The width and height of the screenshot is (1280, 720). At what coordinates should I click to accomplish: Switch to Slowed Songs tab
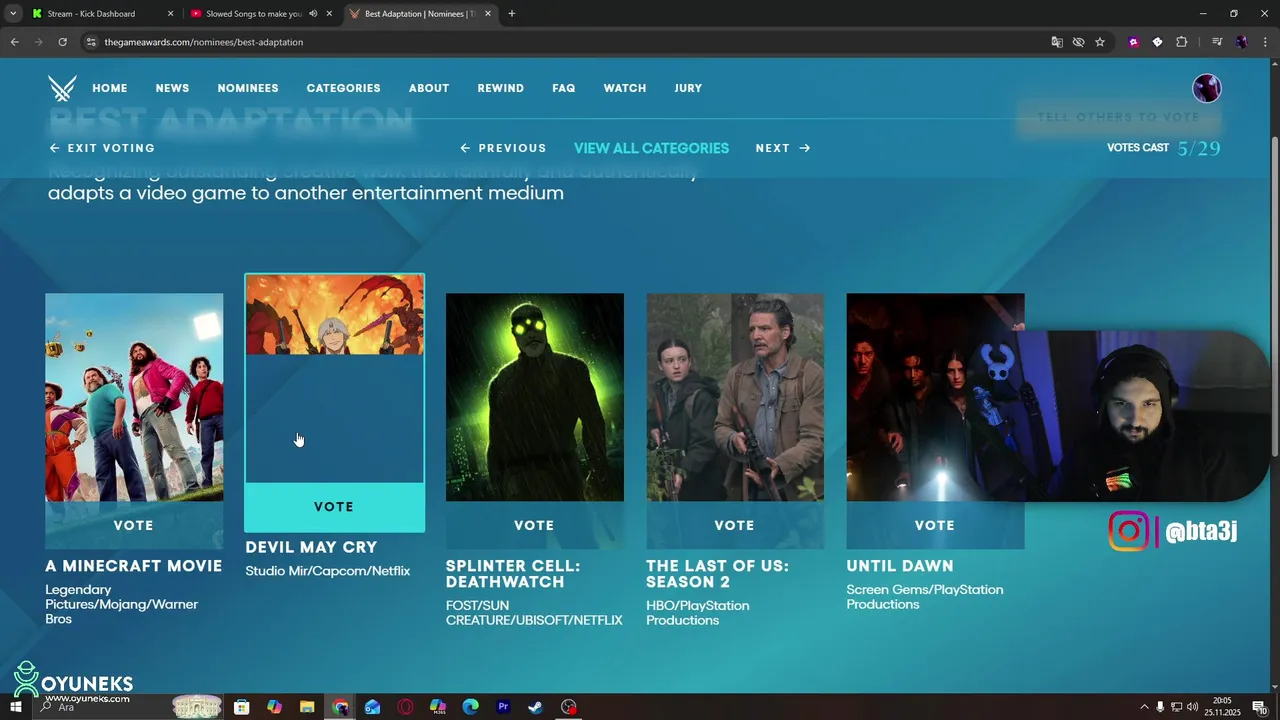262,14
